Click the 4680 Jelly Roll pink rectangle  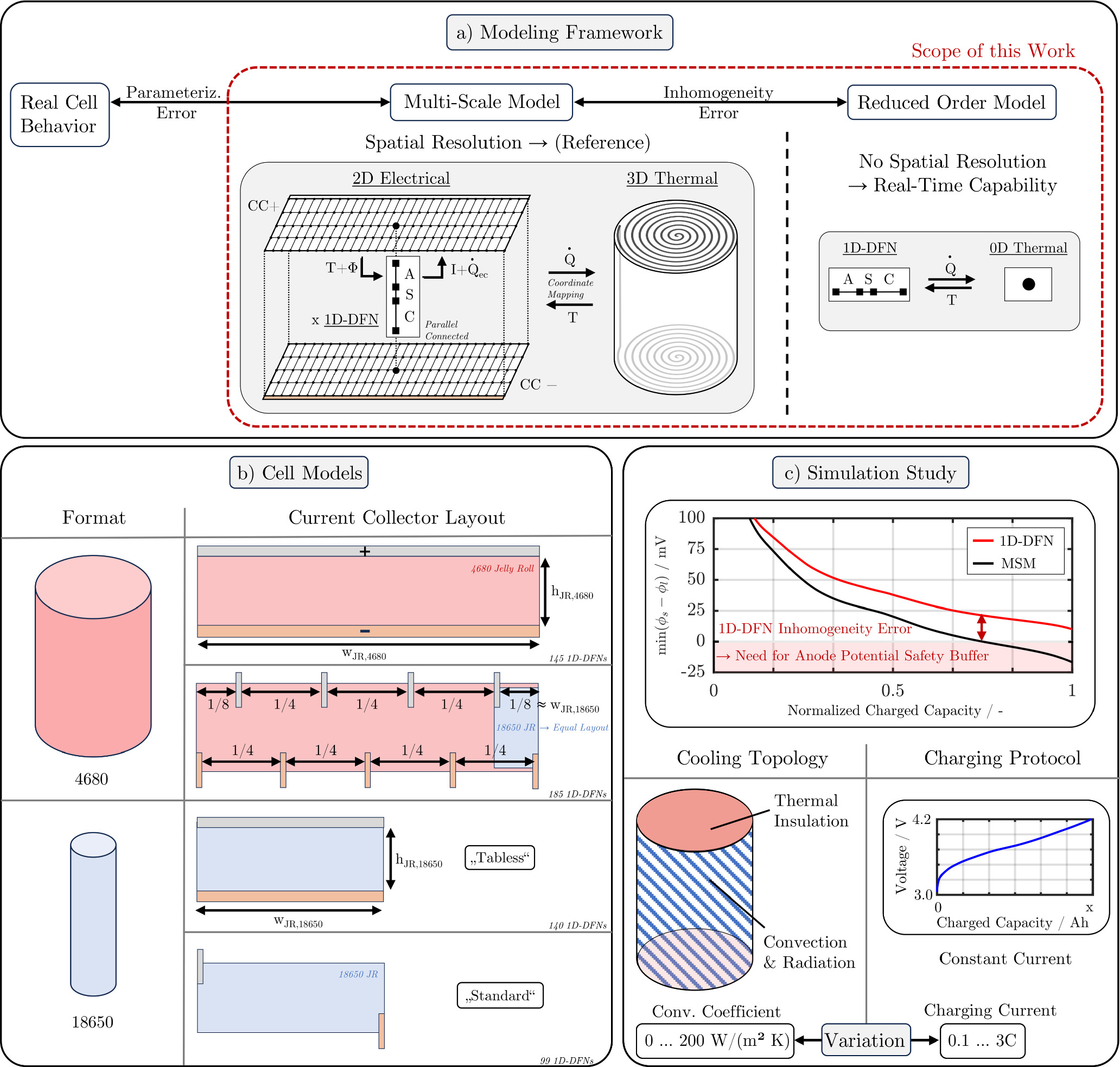368,591
